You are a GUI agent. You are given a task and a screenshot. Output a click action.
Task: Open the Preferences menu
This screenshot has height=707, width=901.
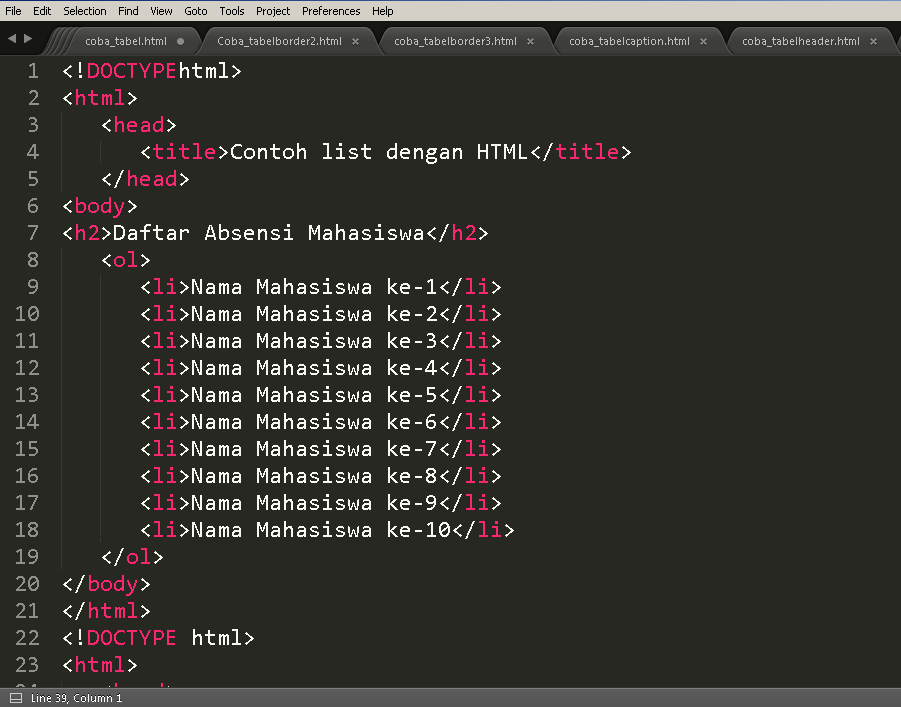click(x=331, y=11)
